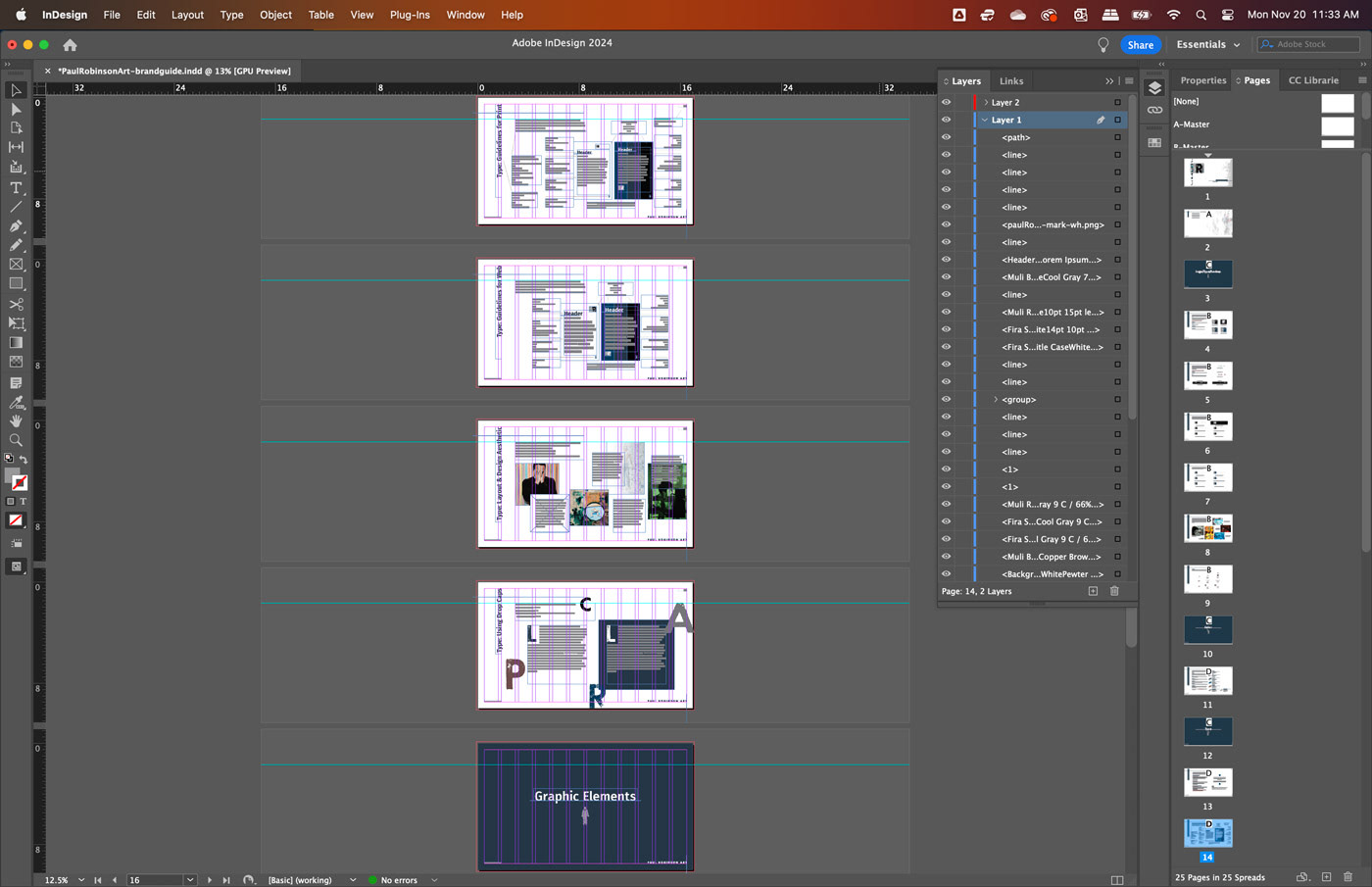Select the Selection tool arrow
1372x887 pixels.
(16, 90)
